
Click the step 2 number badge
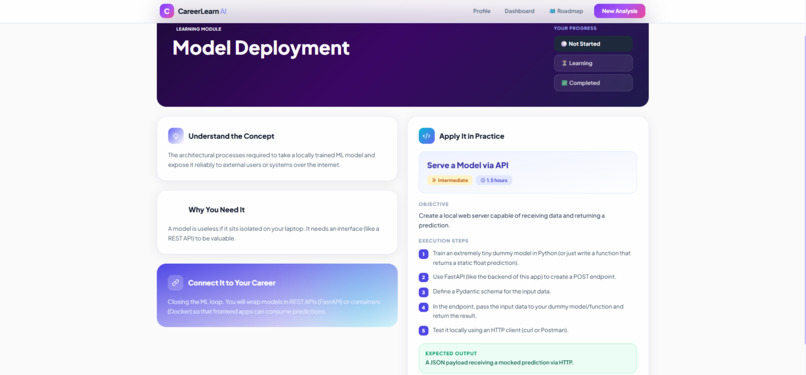point(423,277)
